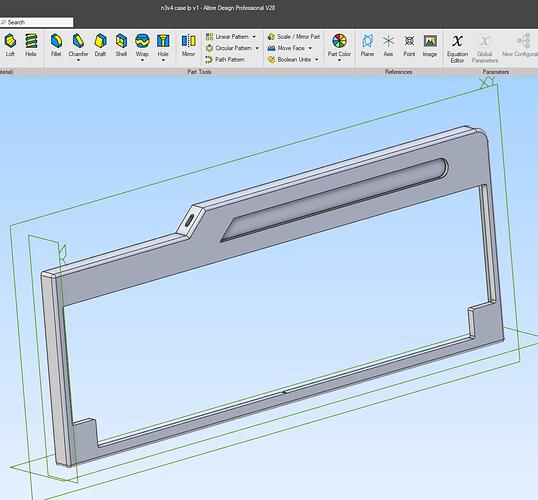Click the References group label
Screen dimensions: 538x500
pos(398,72)
